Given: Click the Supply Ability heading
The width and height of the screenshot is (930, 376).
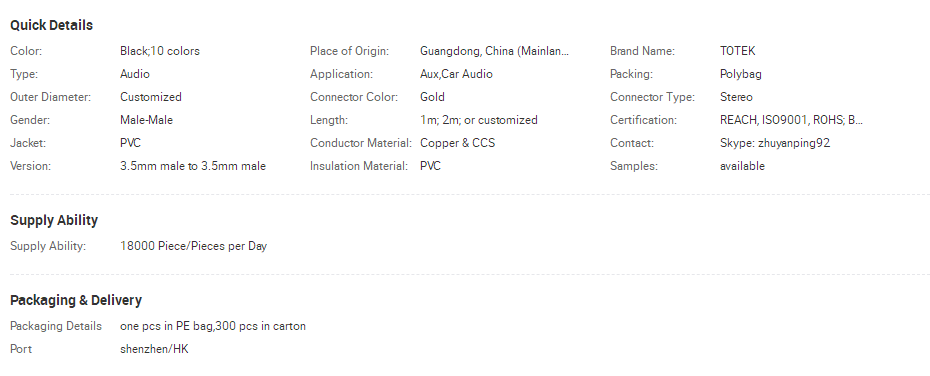Looking at the screenshot, I should pyautogui.click(x=54, y=220).
